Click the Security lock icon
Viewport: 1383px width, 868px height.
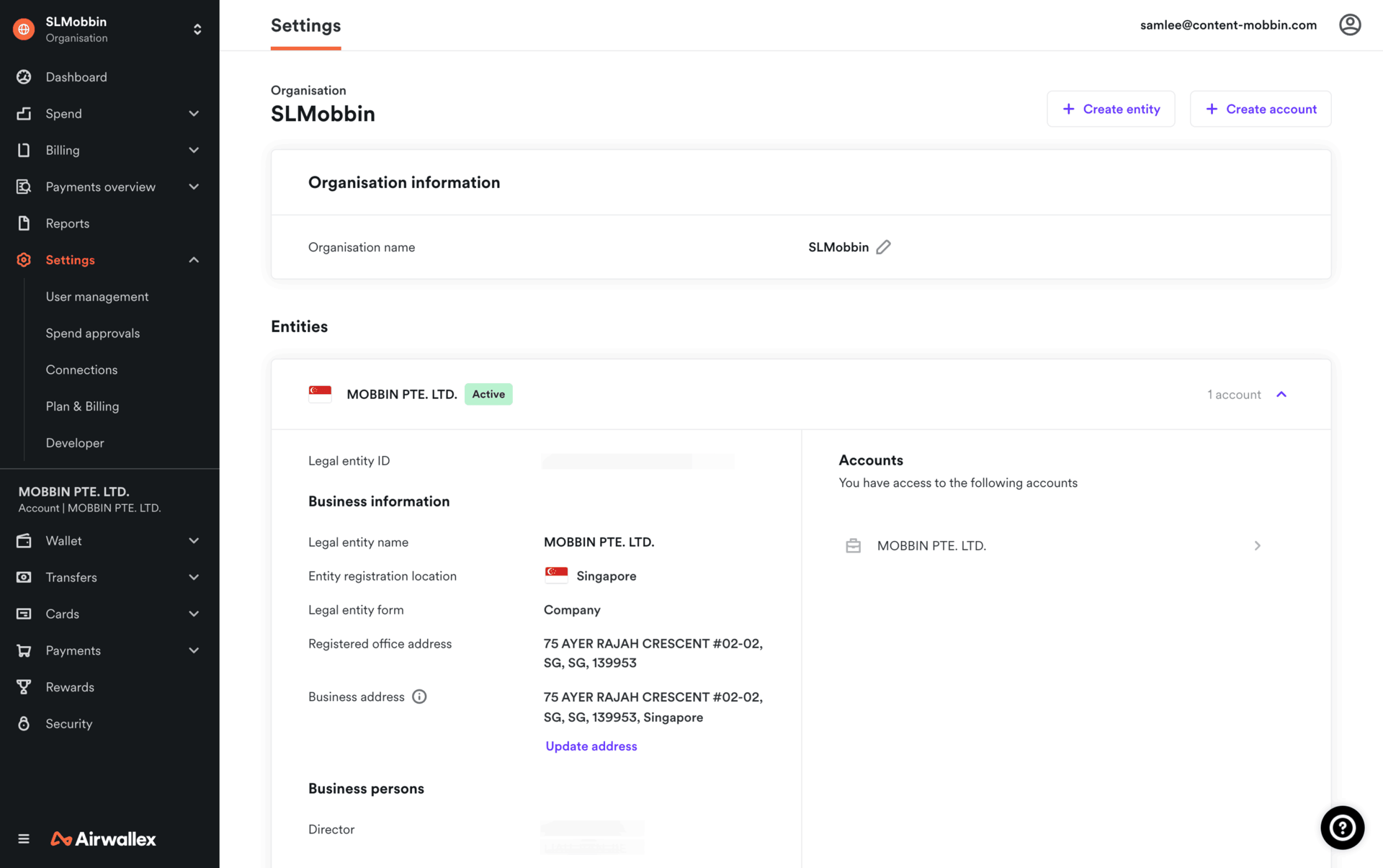[x=24, y=723]
